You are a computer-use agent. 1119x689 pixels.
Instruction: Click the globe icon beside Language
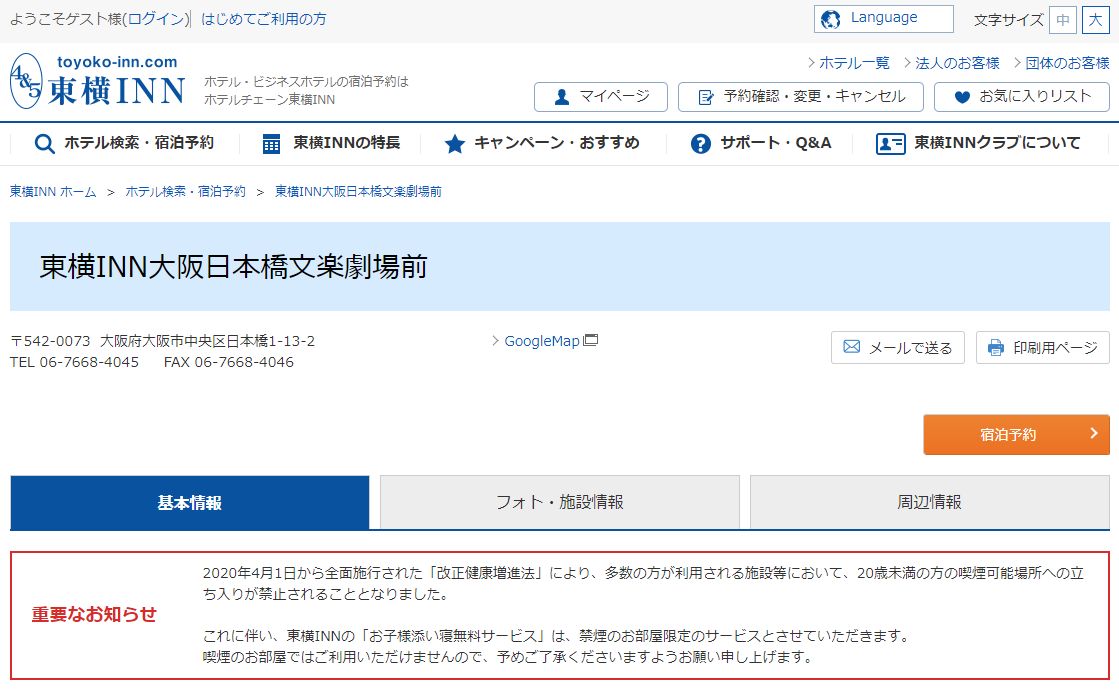(830, 19)
